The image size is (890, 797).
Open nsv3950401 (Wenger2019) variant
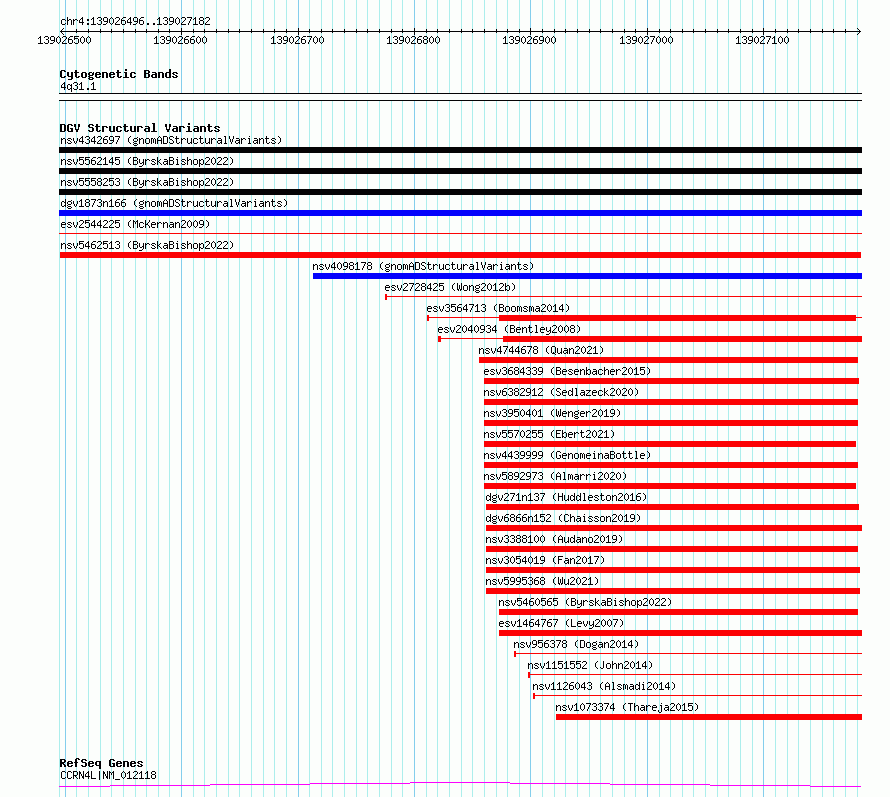coord(552,413)
